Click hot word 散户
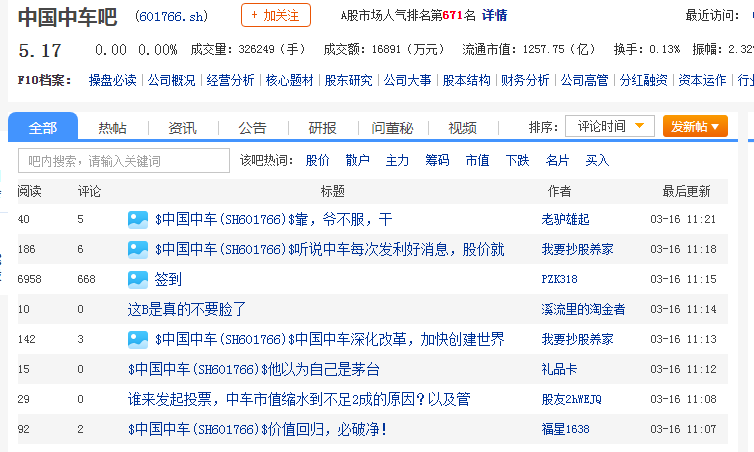The width and height of the screenshot is (754, 452). click(357, 160)
